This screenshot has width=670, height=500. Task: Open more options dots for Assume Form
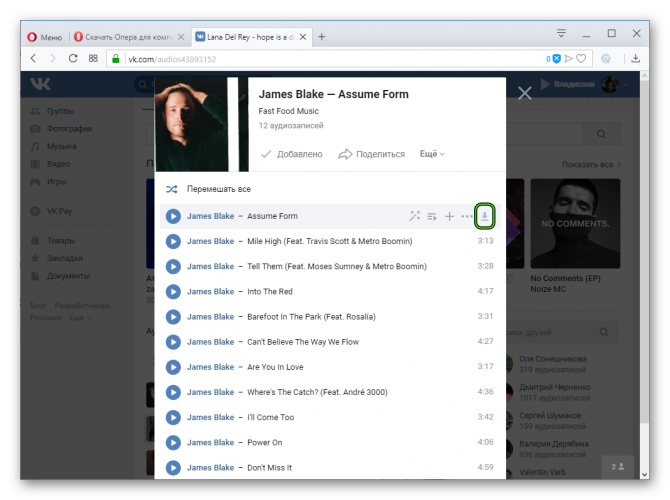click(466, 216)
